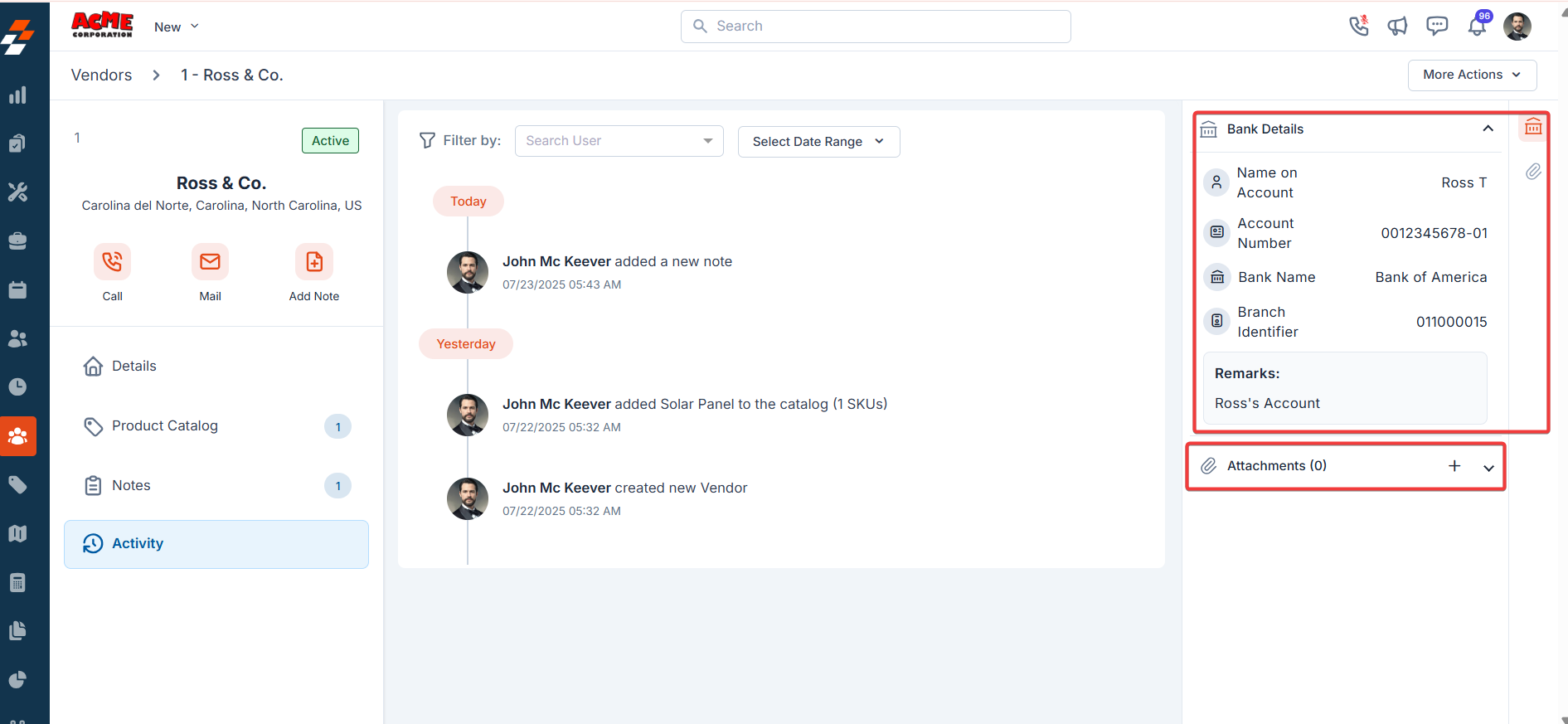Open the price tag sidebar icon
Image resolution: width=1568 pixels, height=724 pixels.
pyautogui.click(x=17, y=485)
